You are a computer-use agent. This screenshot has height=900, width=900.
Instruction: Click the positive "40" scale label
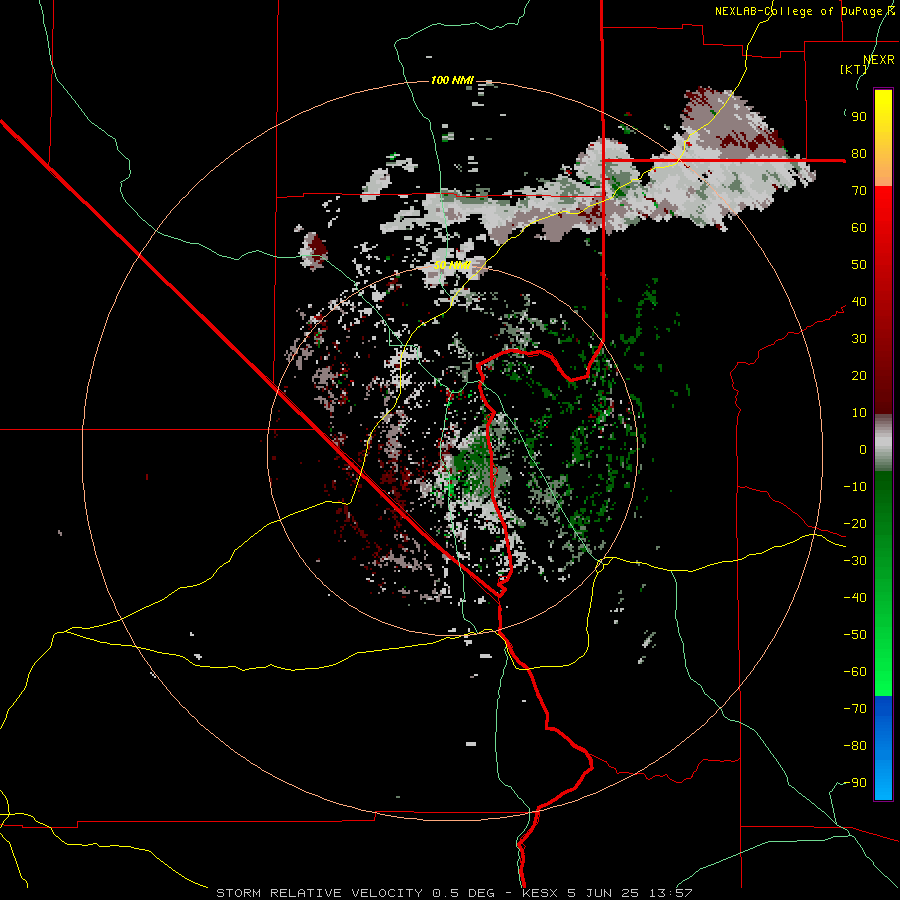click(859, 302)
